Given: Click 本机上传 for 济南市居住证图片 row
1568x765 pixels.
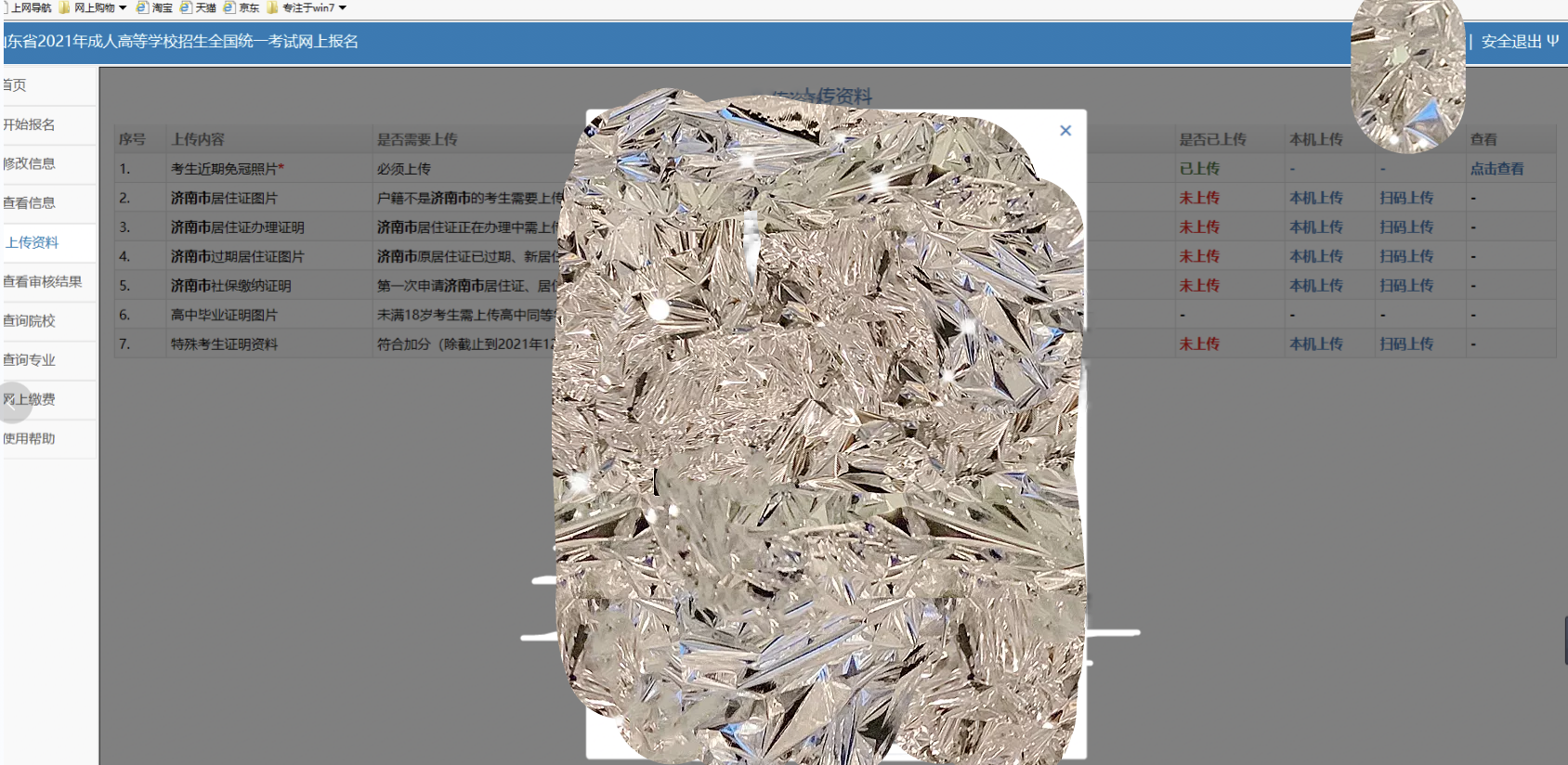Looking at the screenshot, I should 1316,198.
